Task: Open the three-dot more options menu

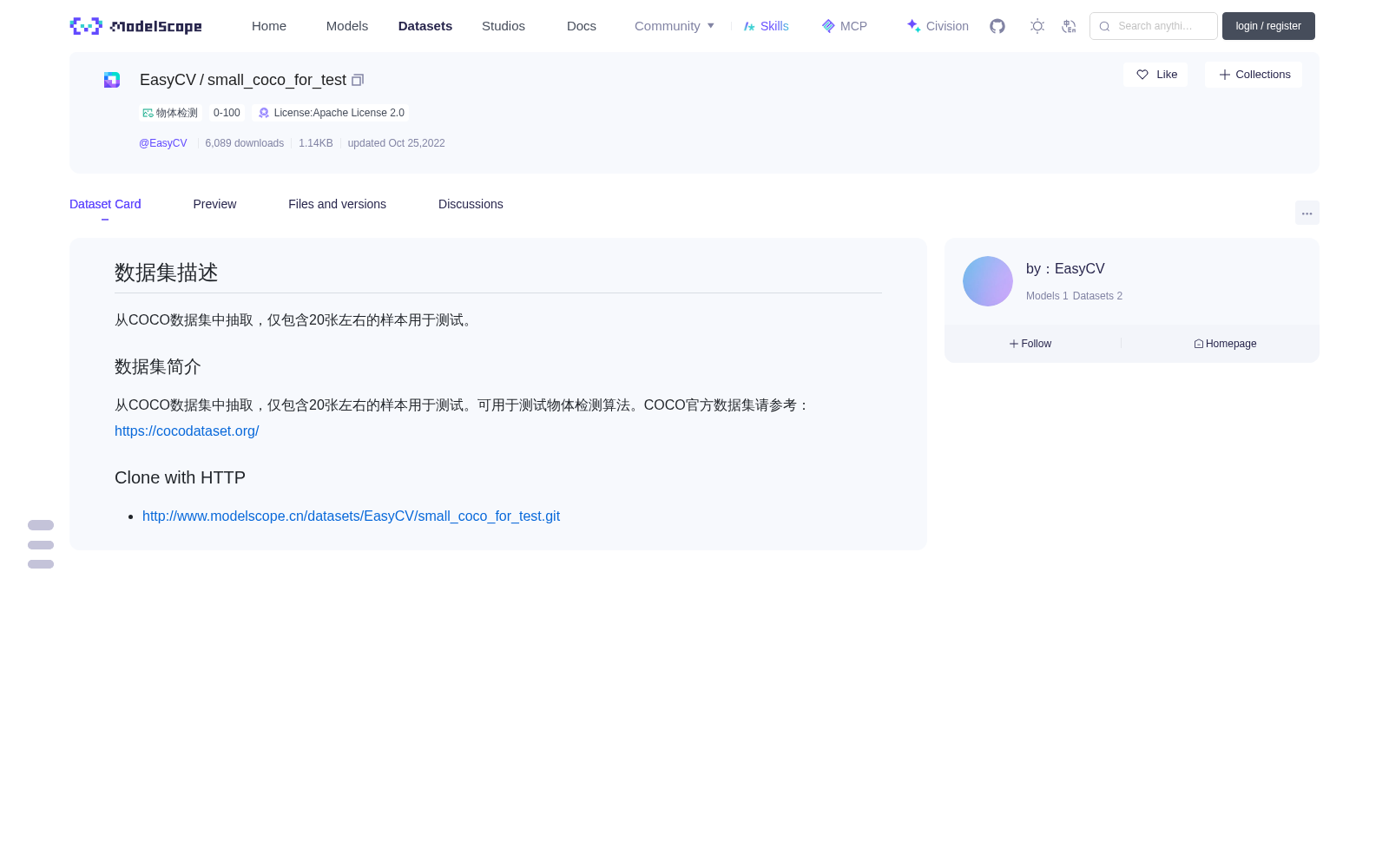Action: click(x=1307, y=213)
